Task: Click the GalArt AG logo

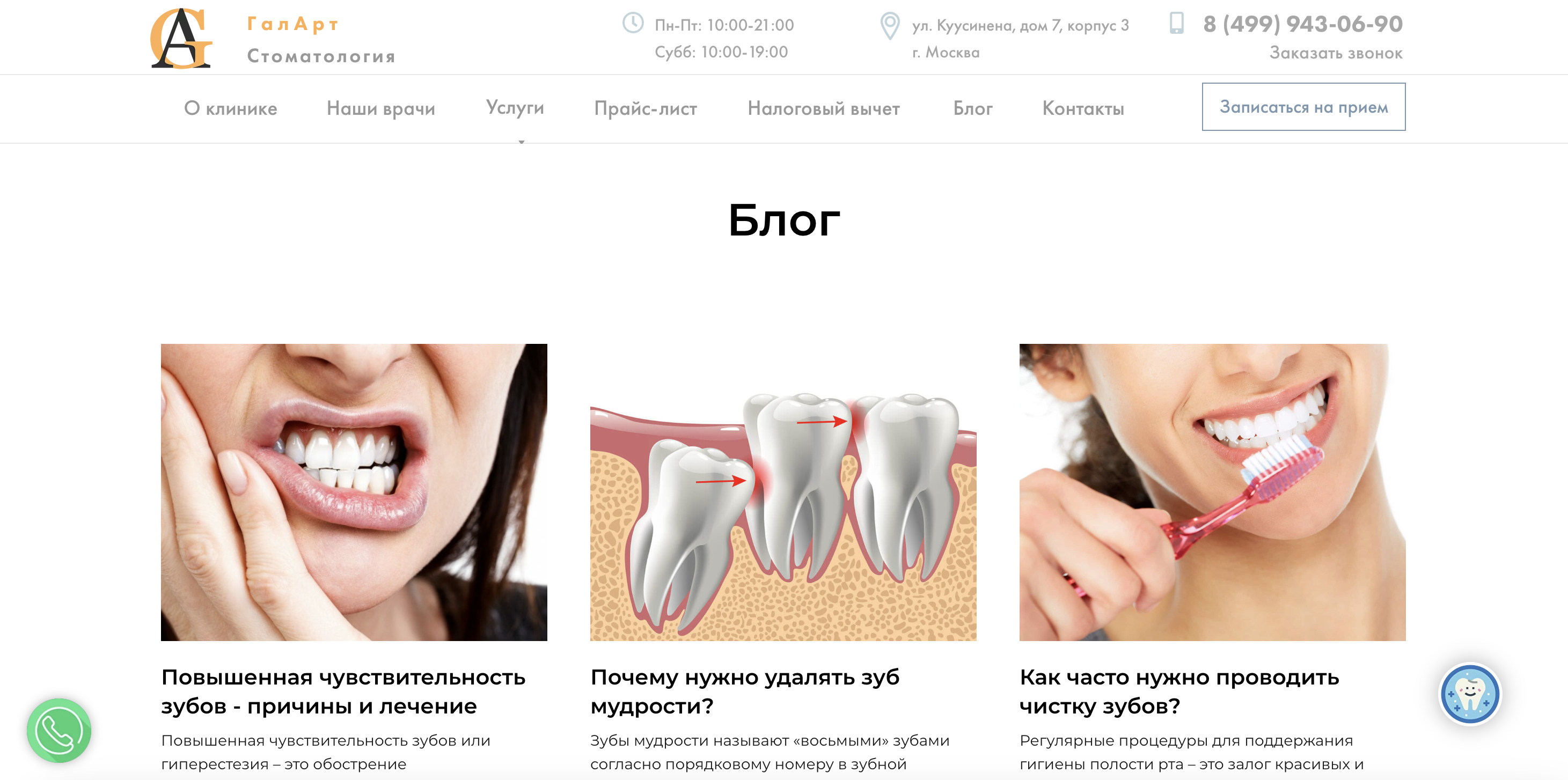Action: (181, 38)
